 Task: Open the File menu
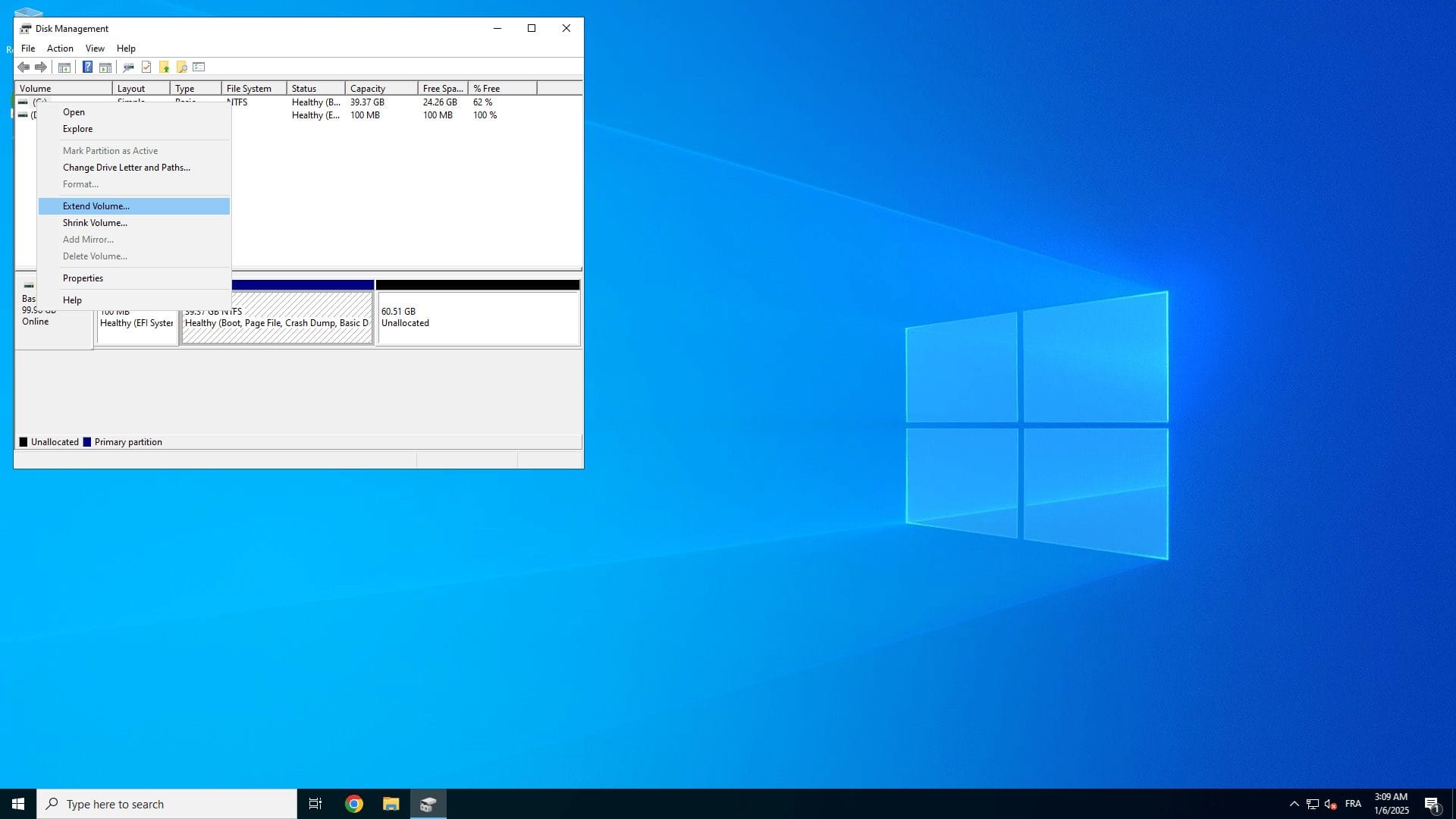[28, 49]
